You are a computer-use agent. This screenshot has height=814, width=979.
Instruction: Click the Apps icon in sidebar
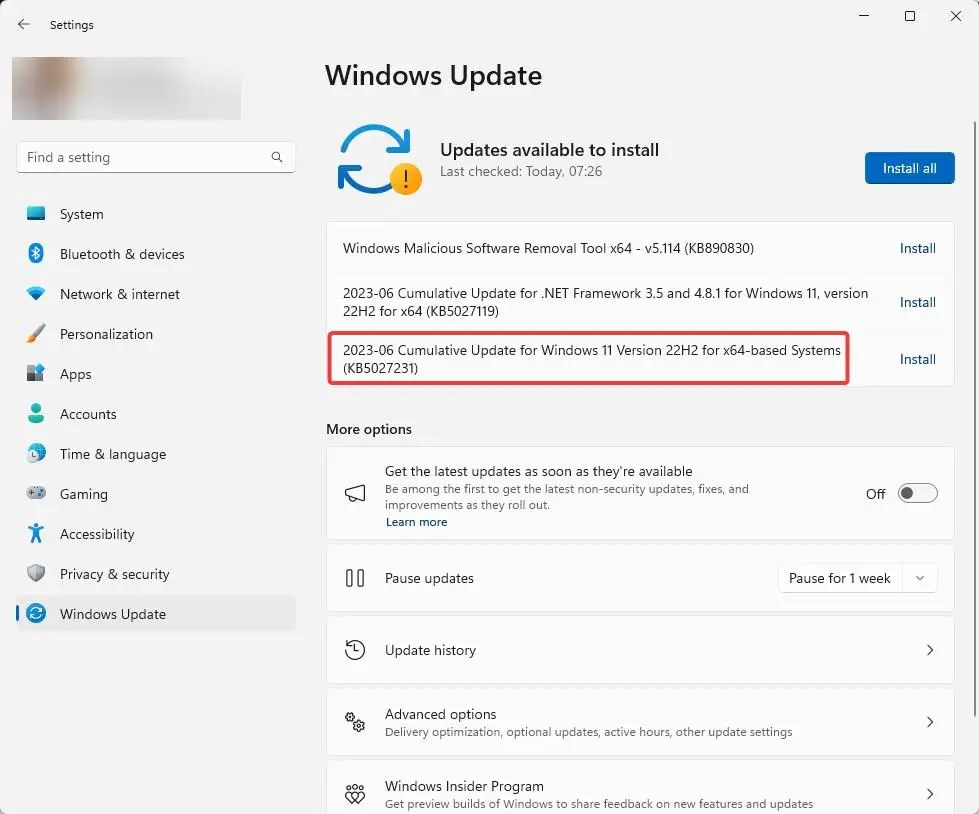36,373
